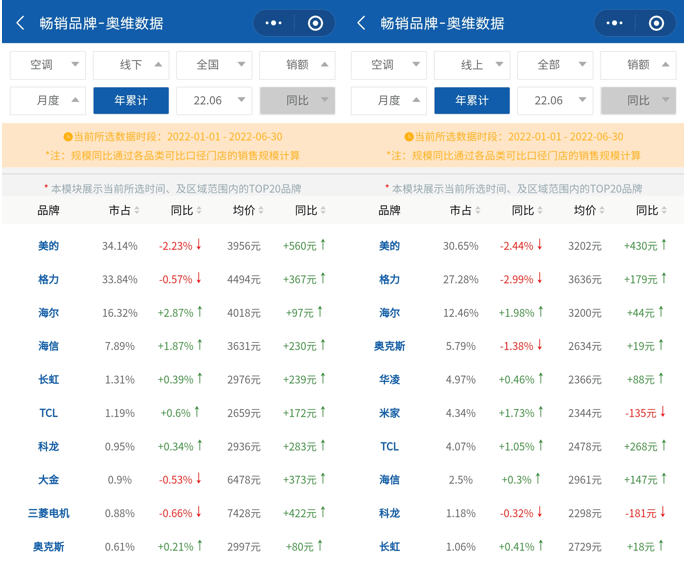The image size is (692, 565).
Task: Open the 空调 category dropdown in right panel
Action: tap(389, 65)
